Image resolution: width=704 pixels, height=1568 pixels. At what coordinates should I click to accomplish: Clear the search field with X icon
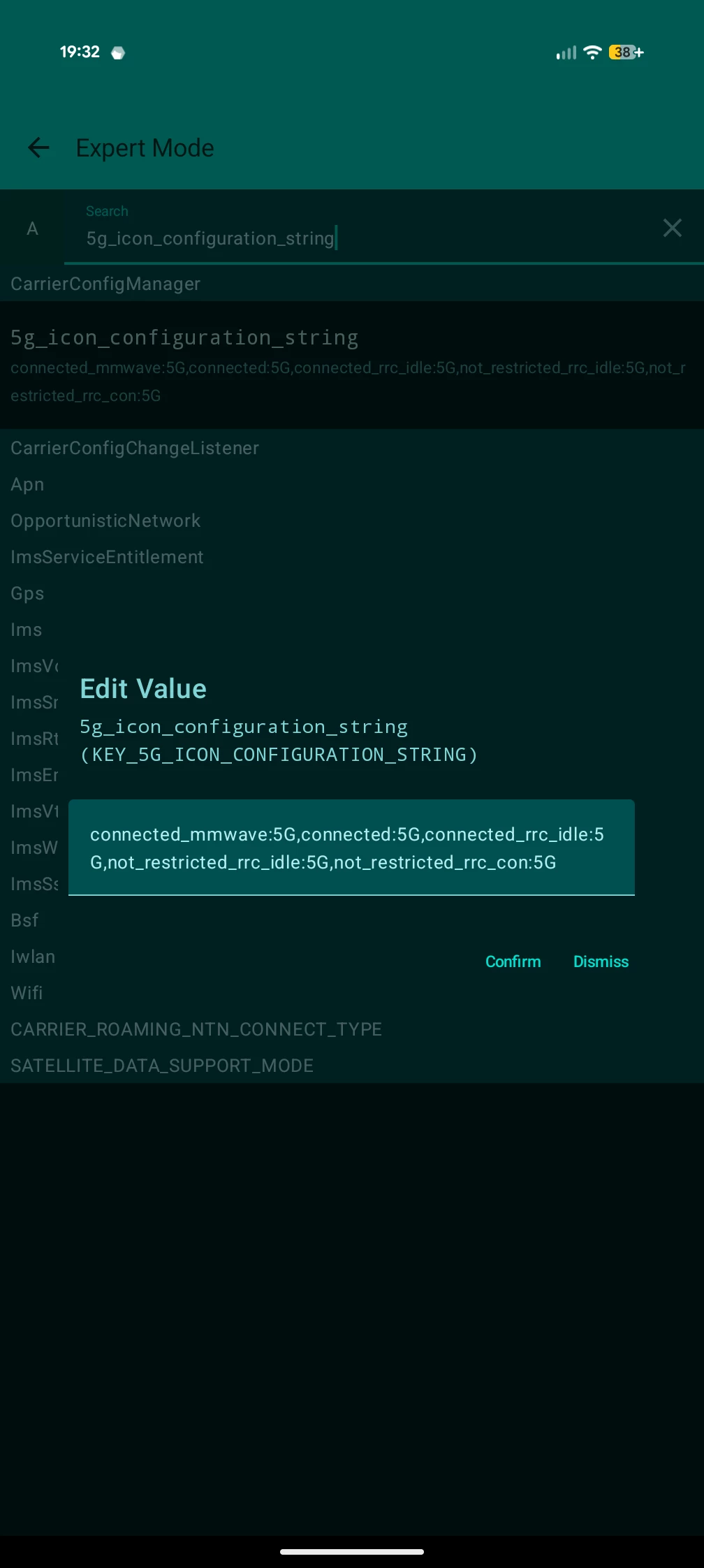coord(672,228)
